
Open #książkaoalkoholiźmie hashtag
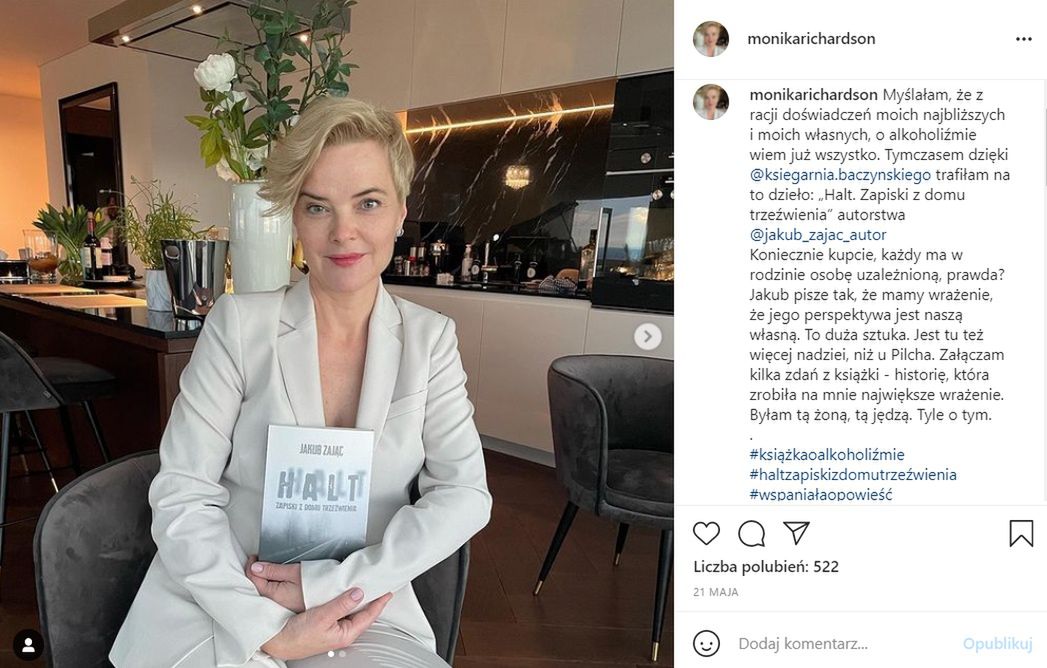click(827, 455)
